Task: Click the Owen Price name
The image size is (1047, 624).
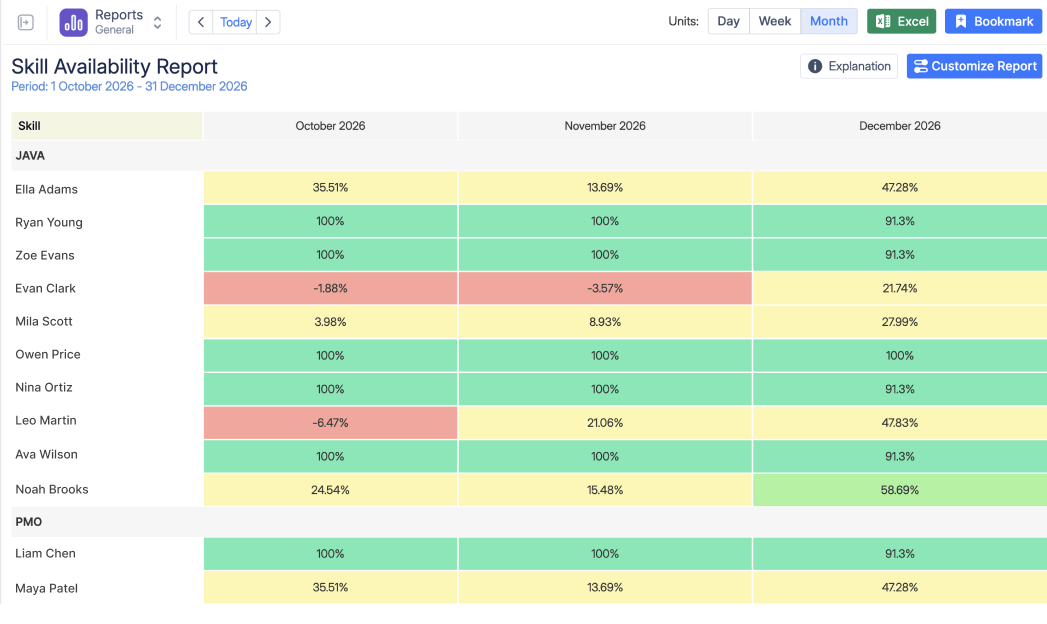Action: [47, 354]
